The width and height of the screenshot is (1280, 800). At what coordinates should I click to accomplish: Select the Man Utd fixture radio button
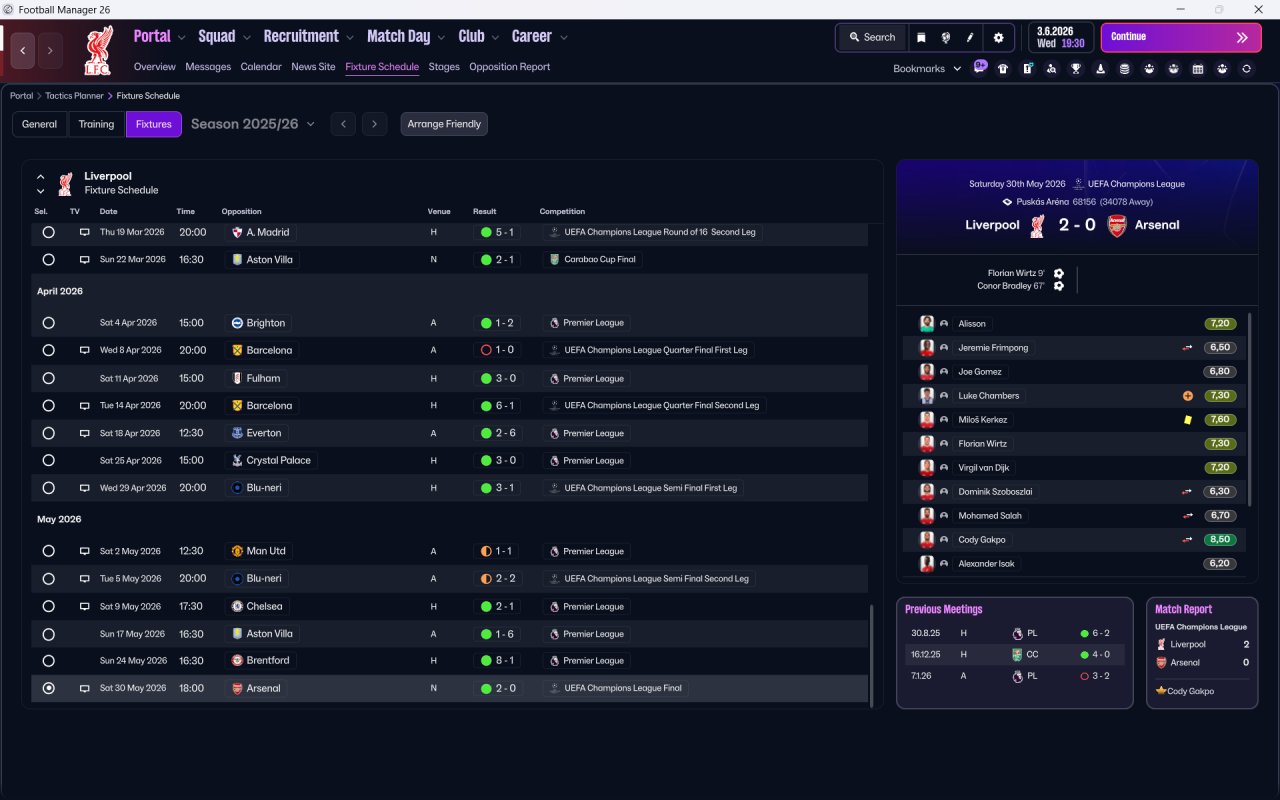pyautogui.click(x=48, y=551)
